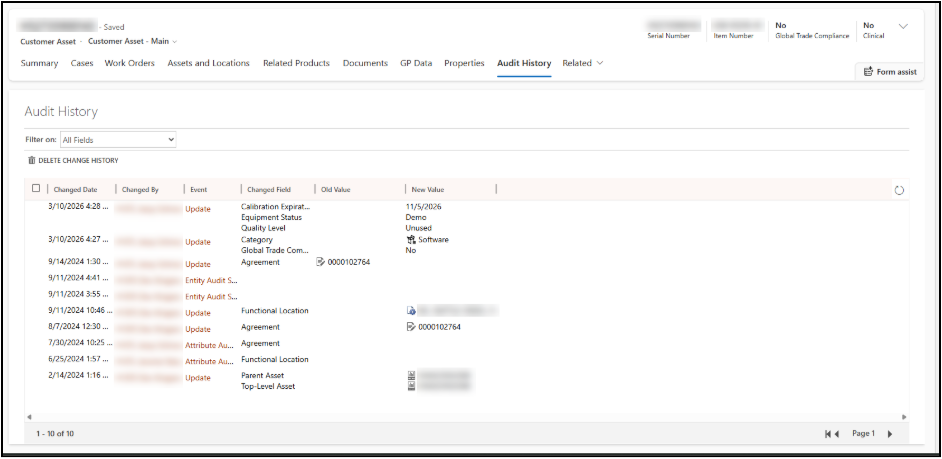Open the Filter on All Fields dropdown

coord(118,140)
